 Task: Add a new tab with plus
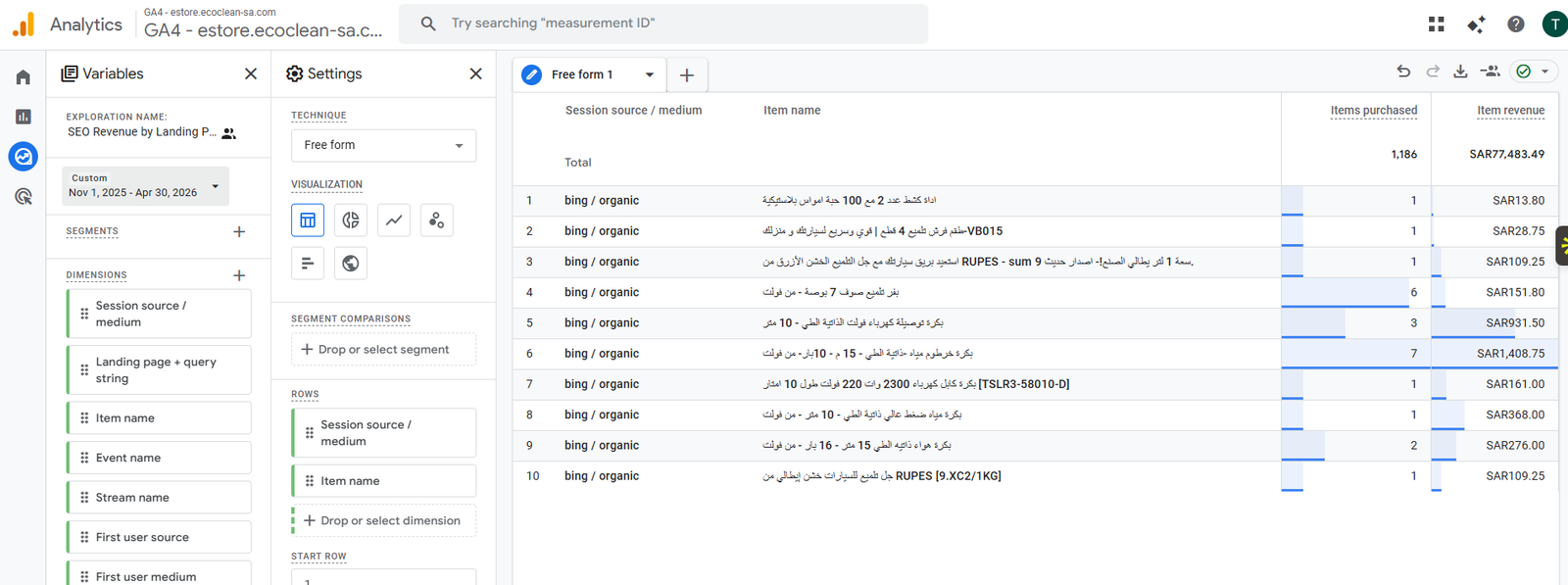pyautogui.click(x=687, y=74)
